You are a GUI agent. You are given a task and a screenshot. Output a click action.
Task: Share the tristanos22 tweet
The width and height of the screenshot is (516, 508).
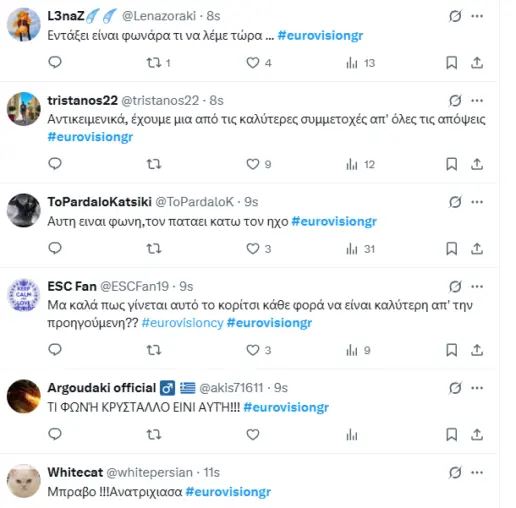[x=477, y=164]
